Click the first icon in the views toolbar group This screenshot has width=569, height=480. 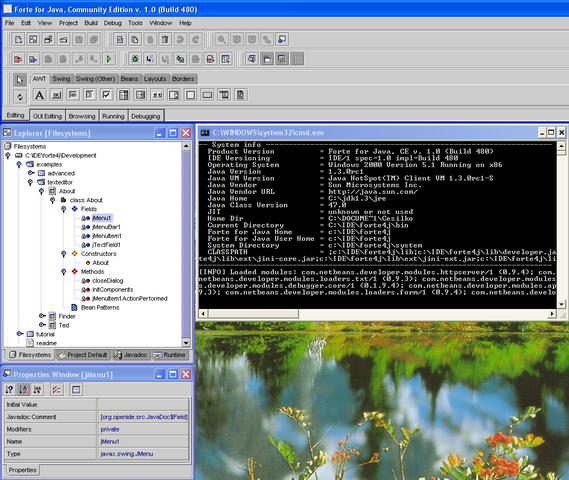[252, 59]
